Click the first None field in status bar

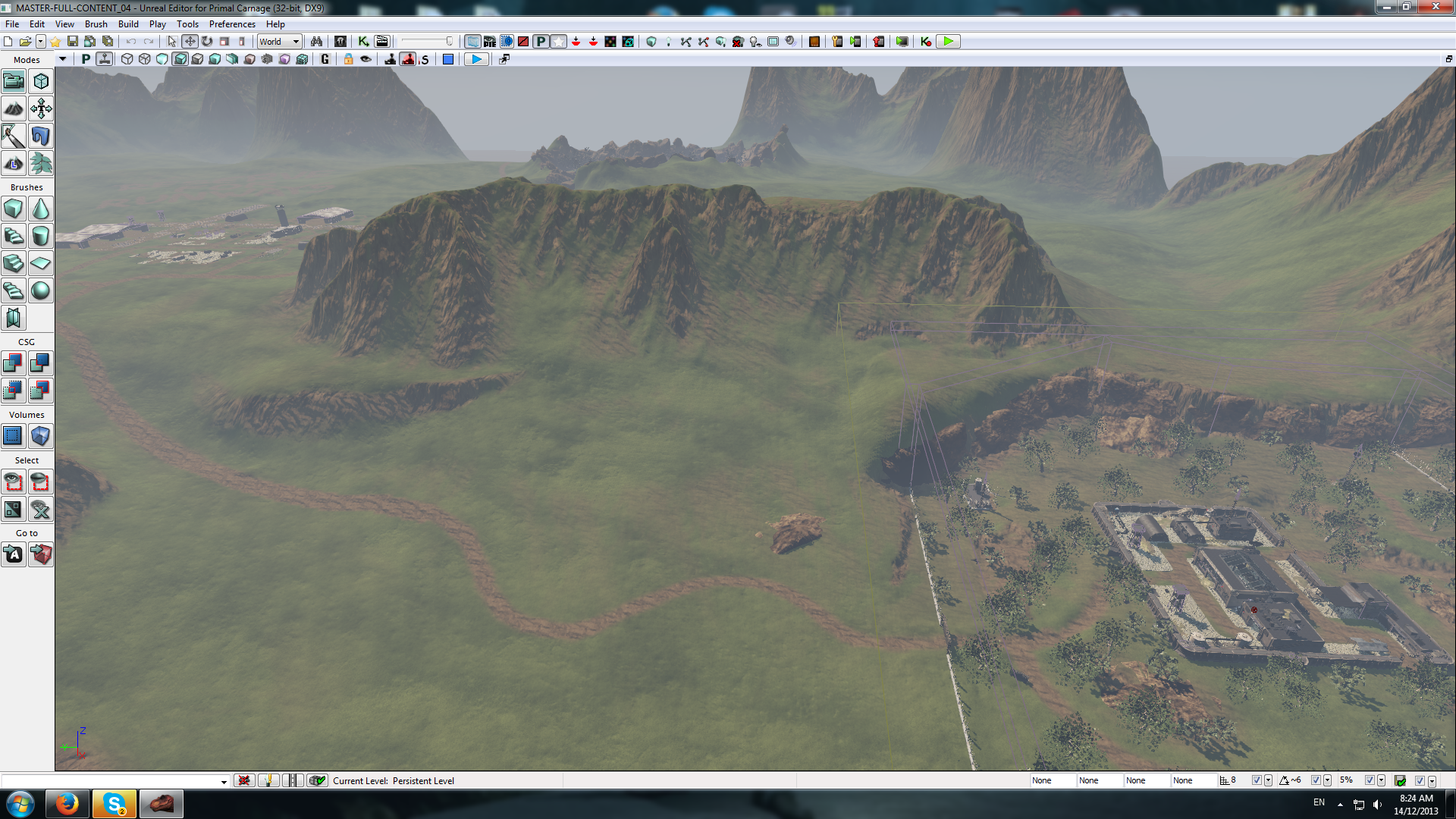[1052, 780]
